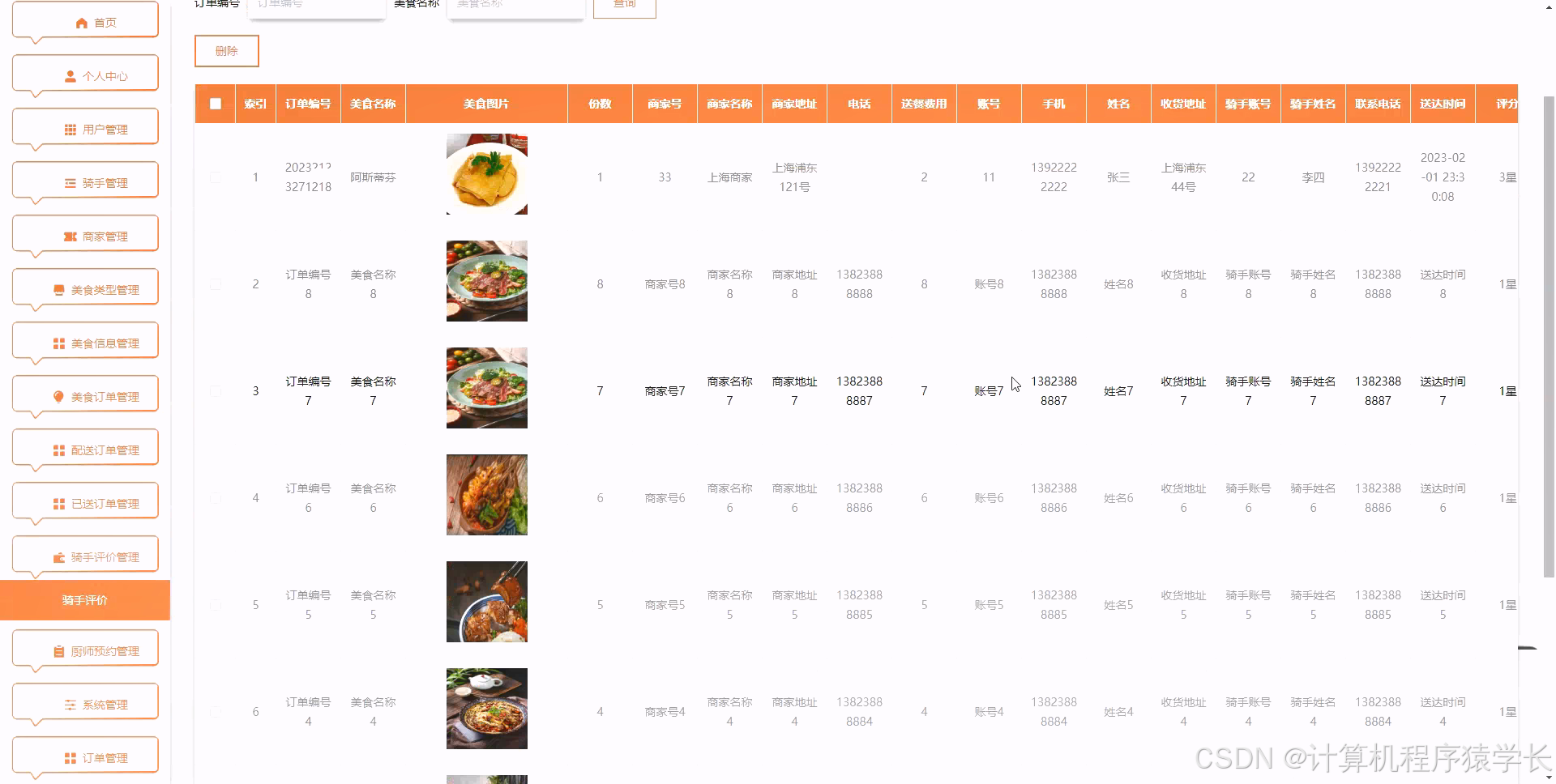Check the row checkbox for 订单编号5
The height and width of the screenshot is (784, 1556).
[x=216, y=605]
